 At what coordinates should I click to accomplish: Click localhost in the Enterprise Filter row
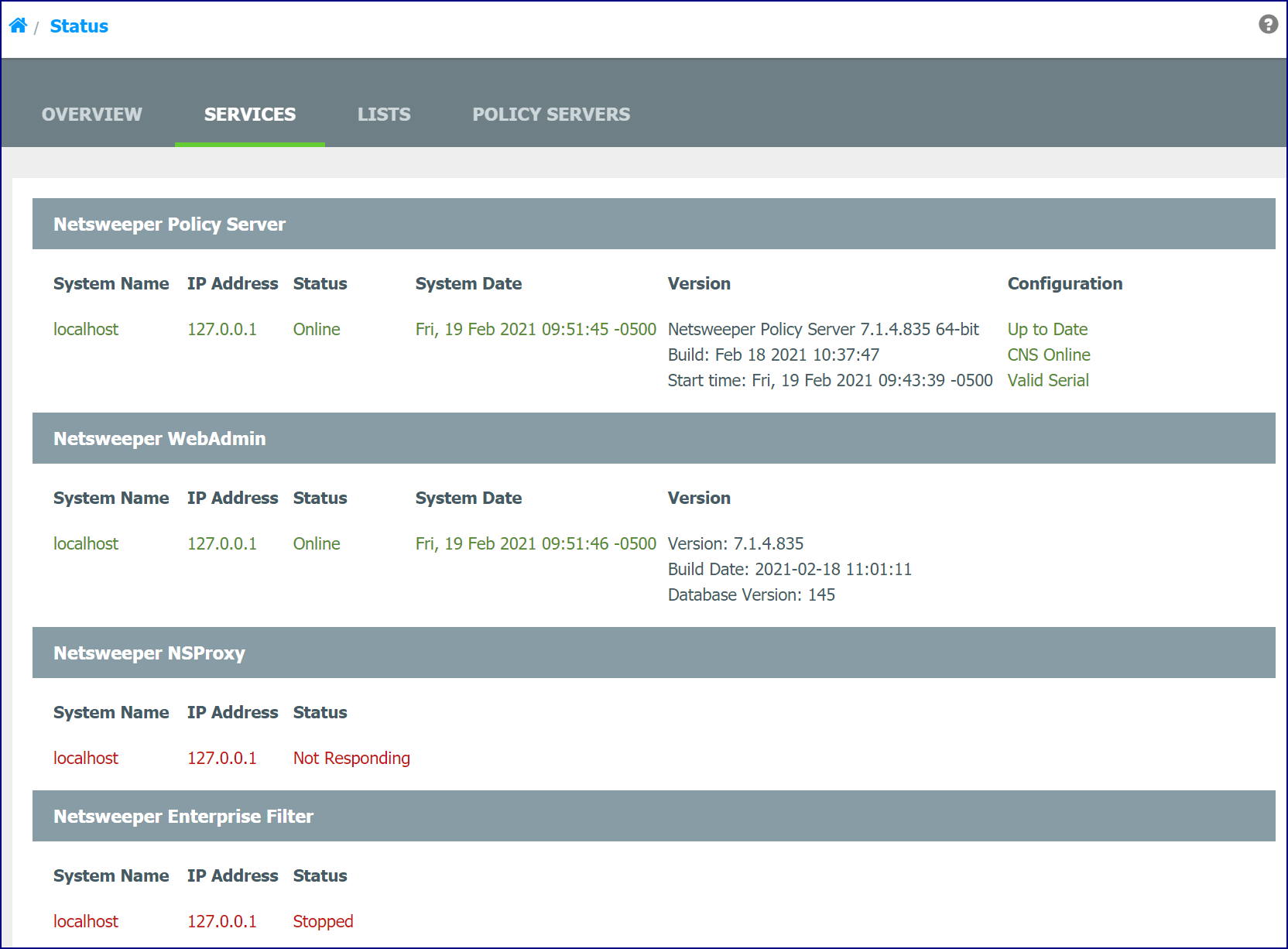(86, 921)
